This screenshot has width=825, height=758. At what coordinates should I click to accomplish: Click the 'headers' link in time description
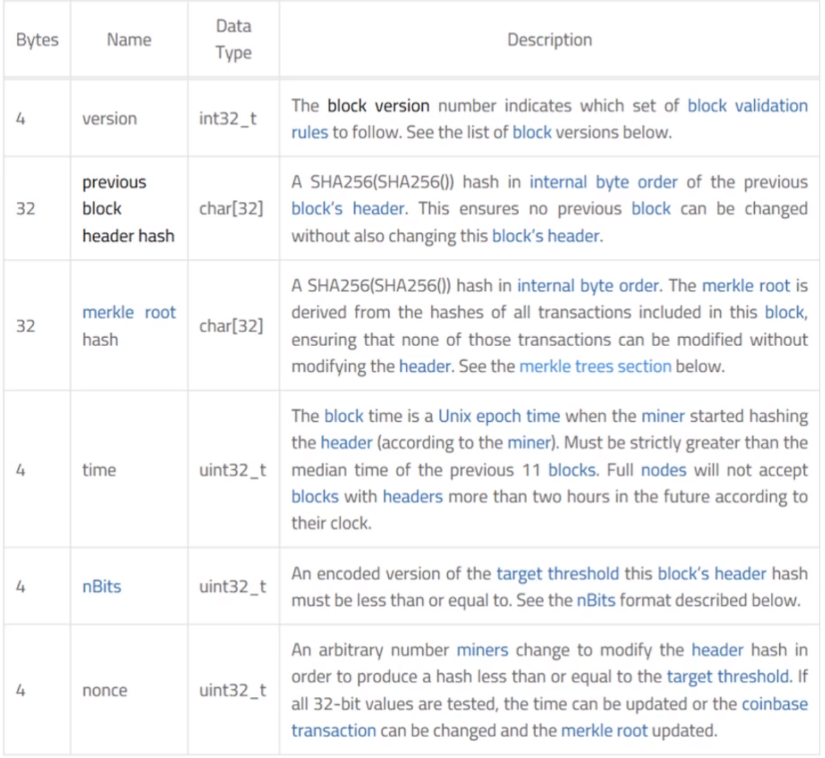412,497
